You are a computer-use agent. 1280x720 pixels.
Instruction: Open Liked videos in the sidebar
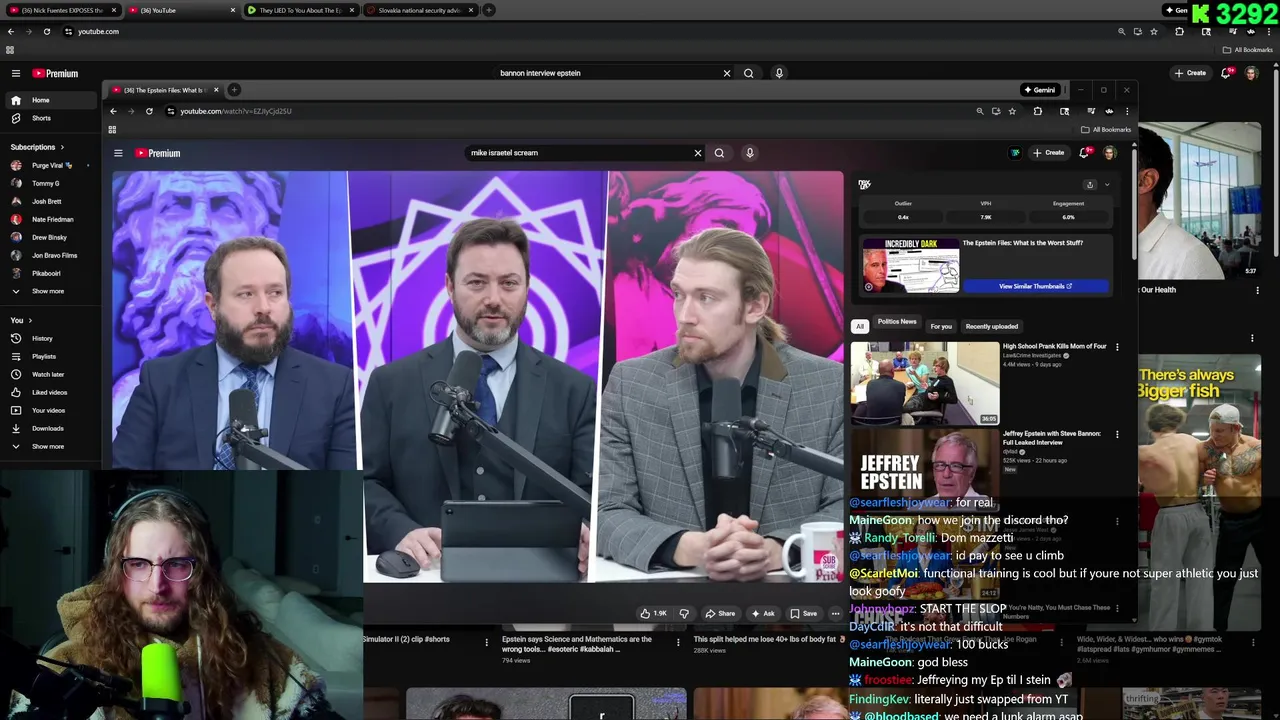pos(50,392)
